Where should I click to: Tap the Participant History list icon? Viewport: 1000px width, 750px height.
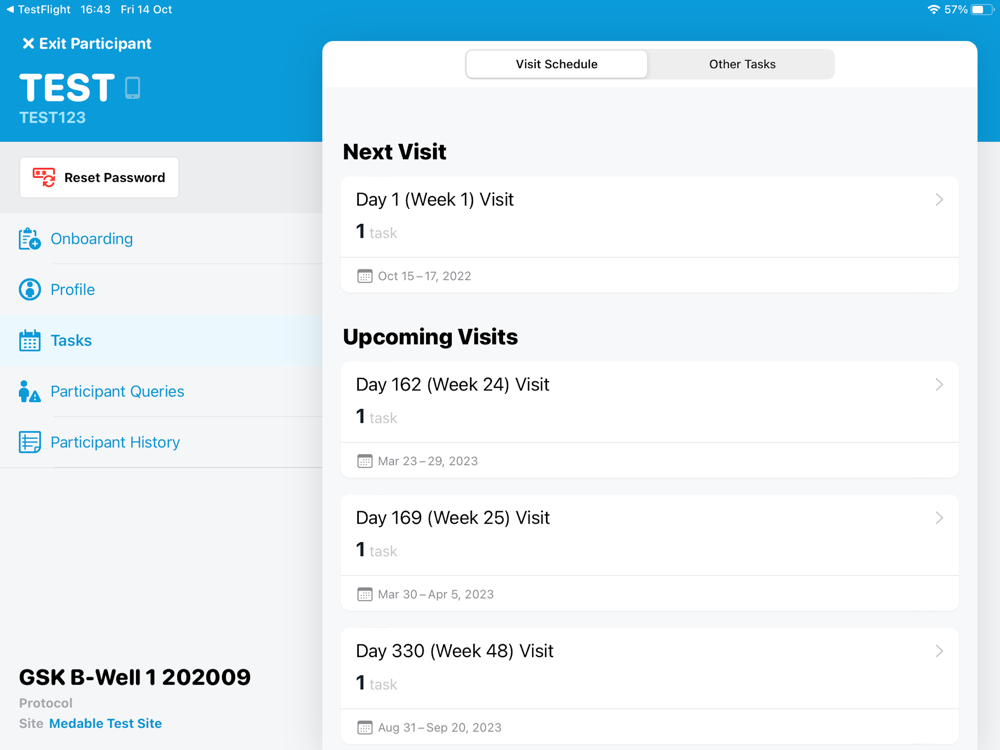[x=29, y=442]
